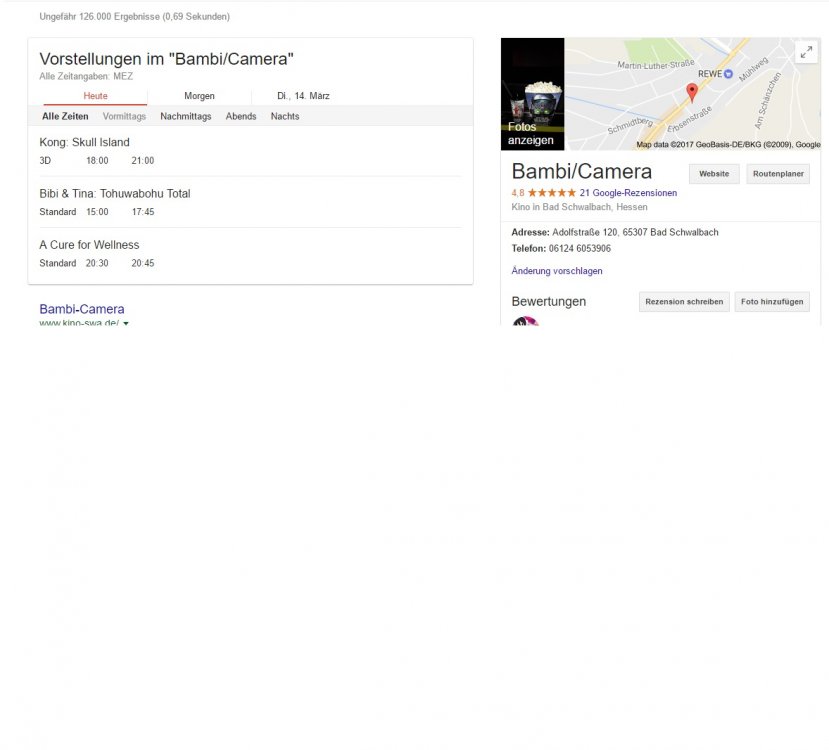Click the reviewer avatar under Bewertungen
The height and width of the screenshot is (750, 829).
tap(525, 322)
